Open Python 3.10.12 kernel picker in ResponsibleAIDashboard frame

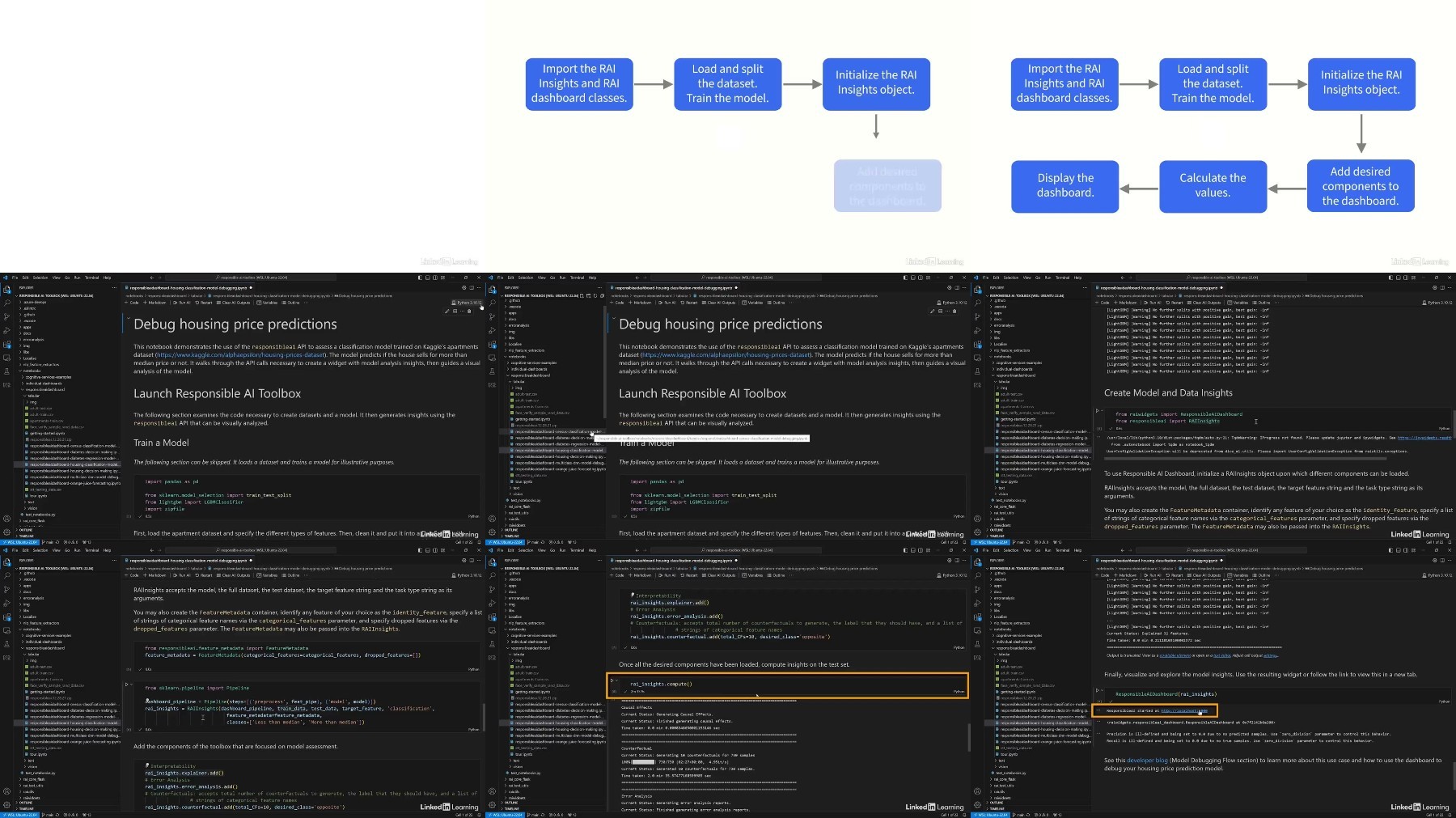1437,575
